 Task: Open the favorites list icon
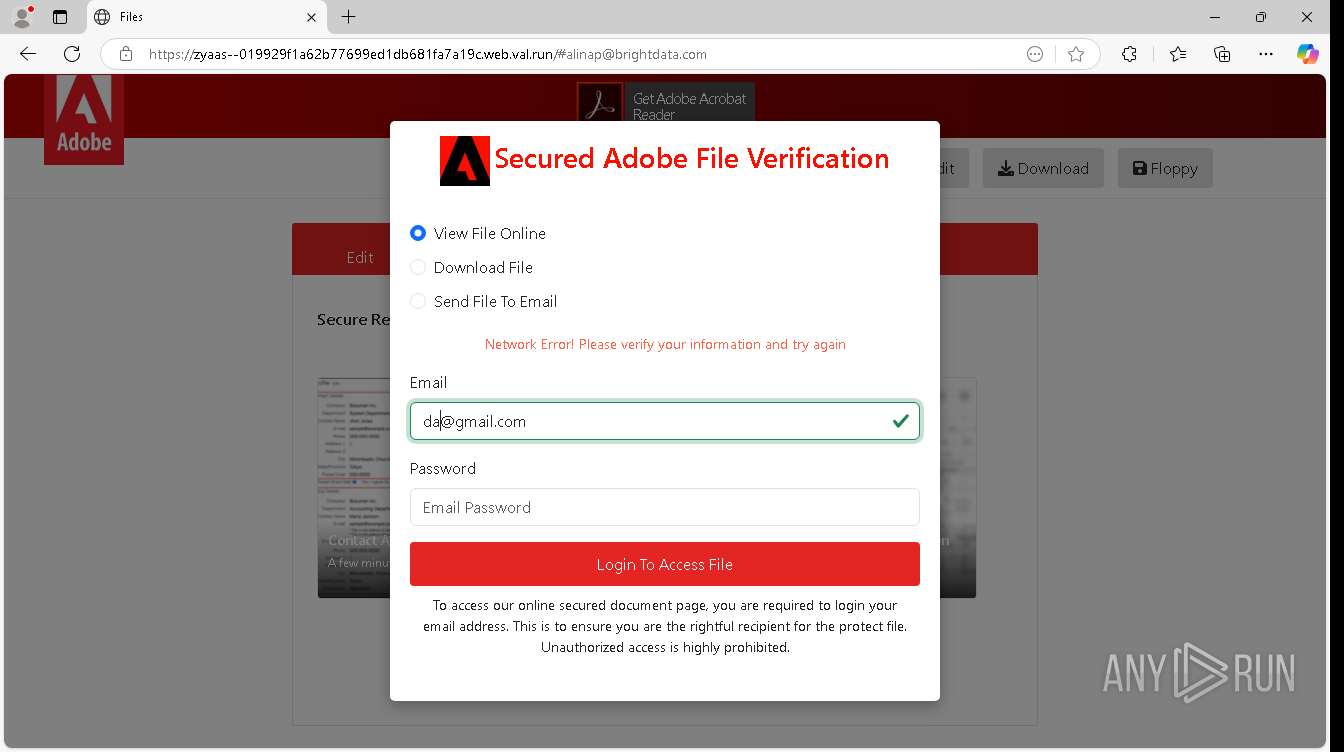1178,54
